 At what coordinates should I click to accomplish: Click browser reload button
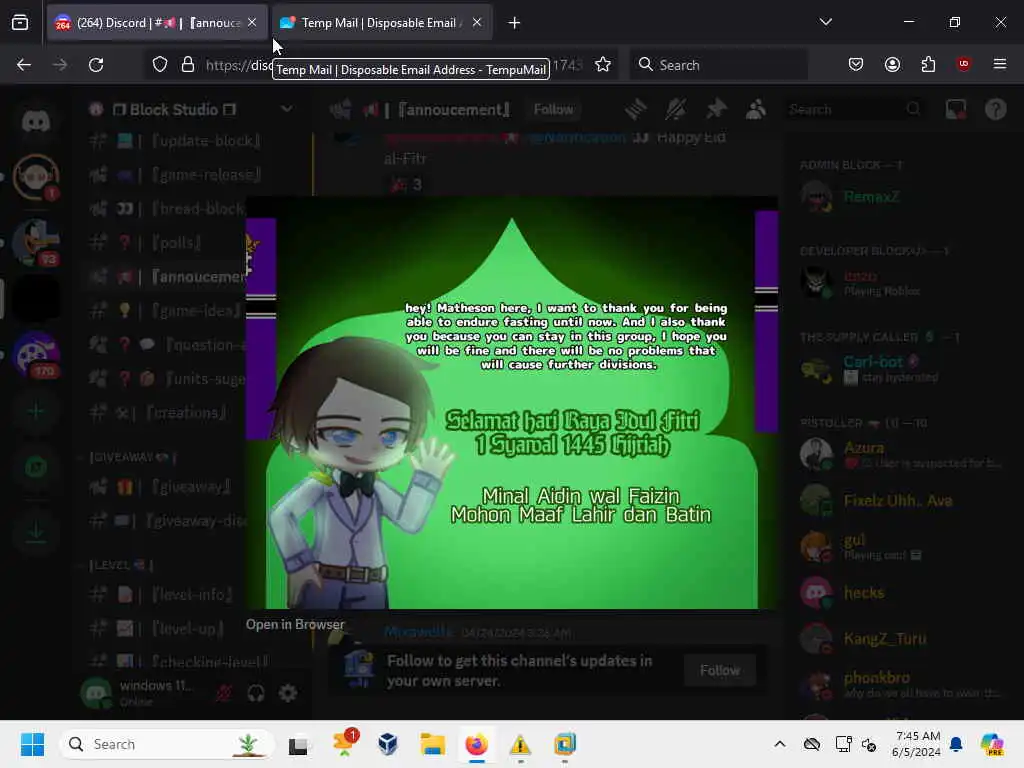tap(96, 65)
